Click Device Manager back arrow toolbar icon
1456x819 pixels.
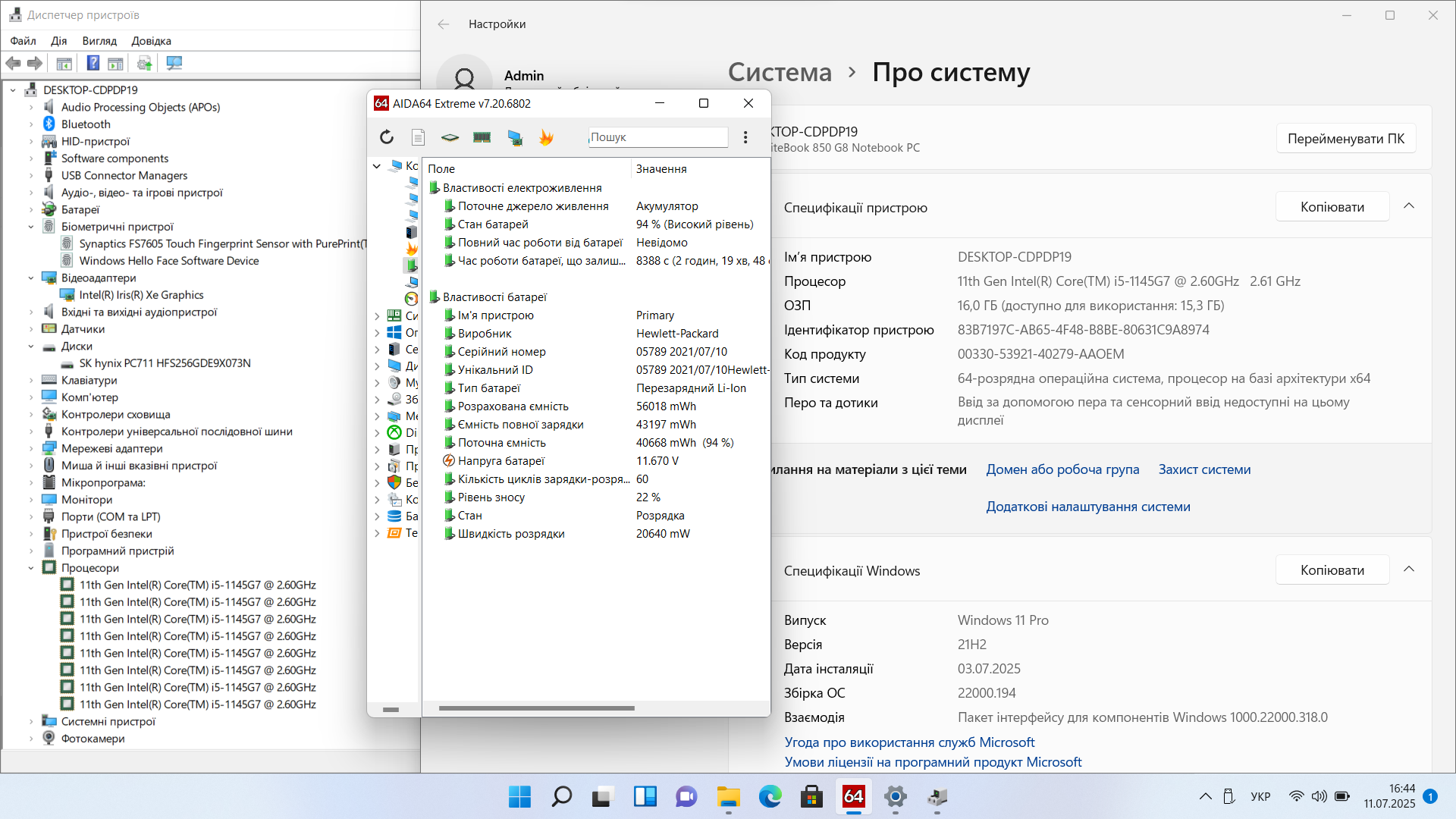[14, 64]
